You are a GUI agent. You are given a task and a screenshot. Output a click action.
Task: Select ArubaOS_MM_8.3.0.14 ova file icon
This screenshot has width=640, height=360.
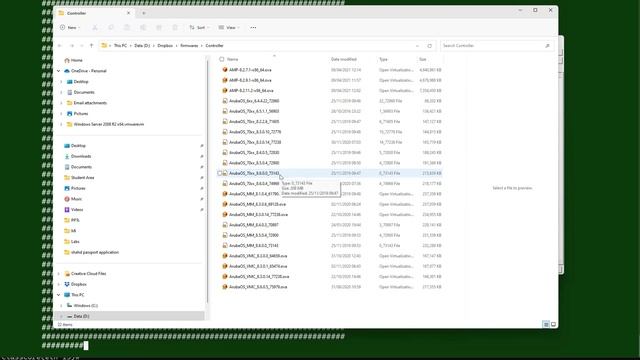pos(224,214)
